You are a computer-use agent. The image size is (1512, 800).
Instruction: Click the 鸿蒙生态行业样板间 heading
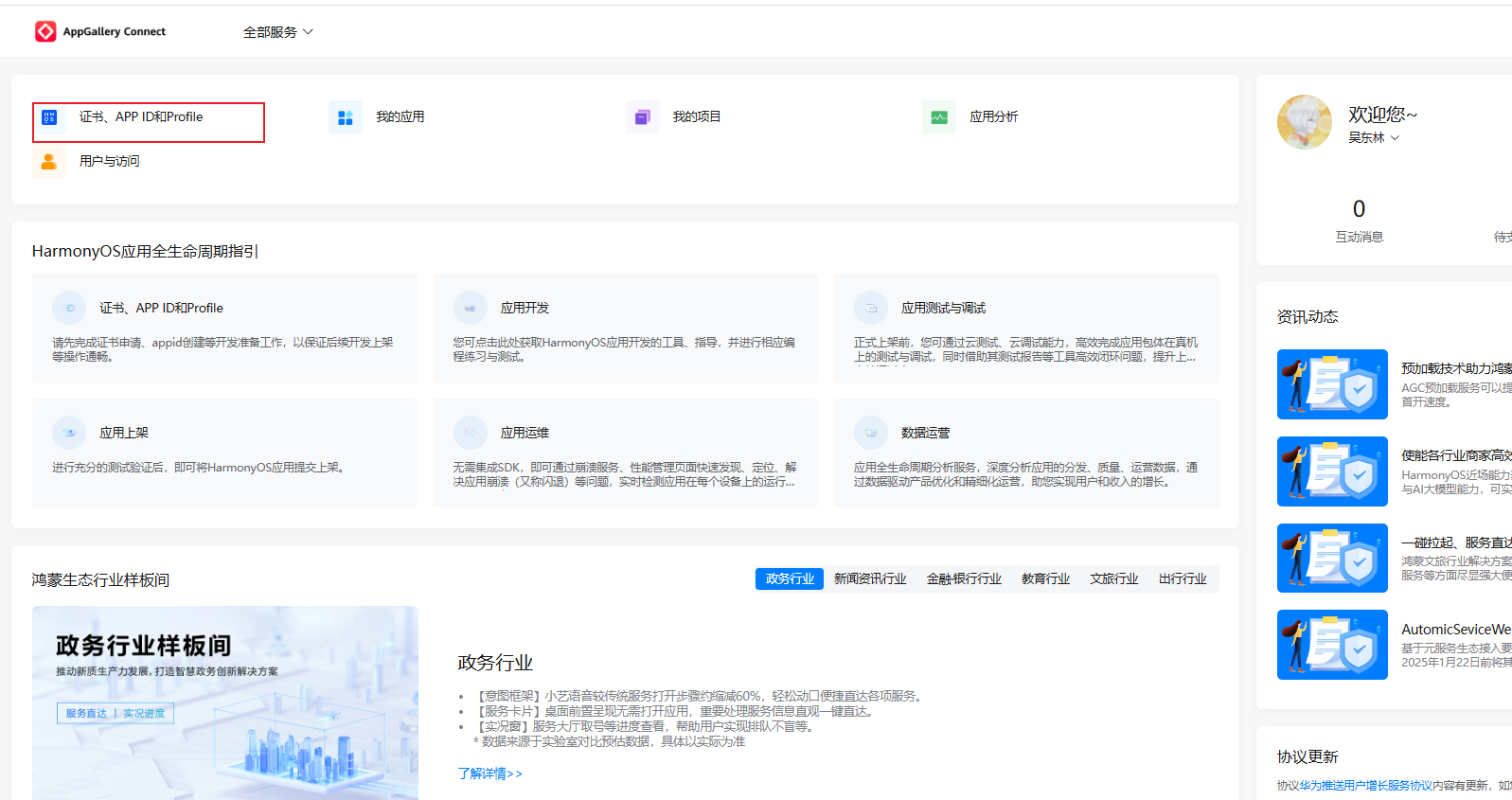[x=100, y=579]
